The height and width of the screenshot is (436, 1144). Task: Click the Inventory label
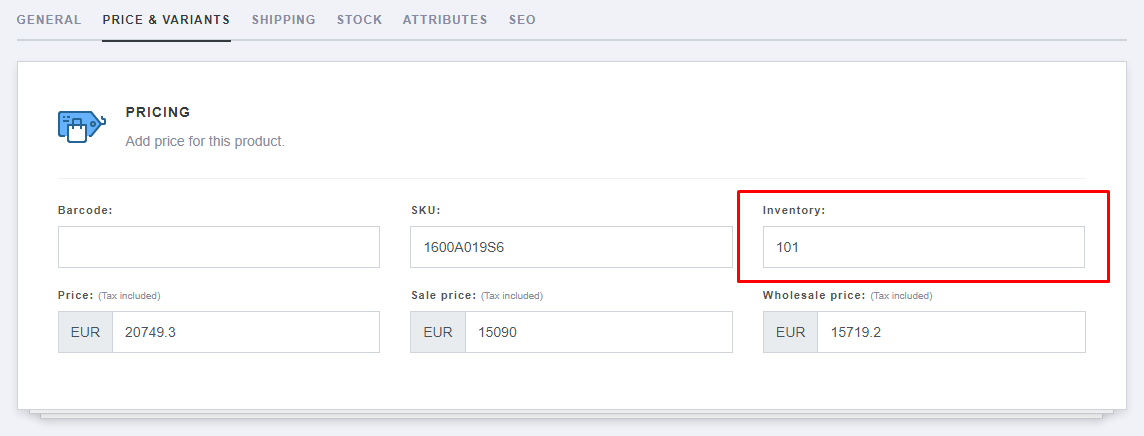pos(794,210)
